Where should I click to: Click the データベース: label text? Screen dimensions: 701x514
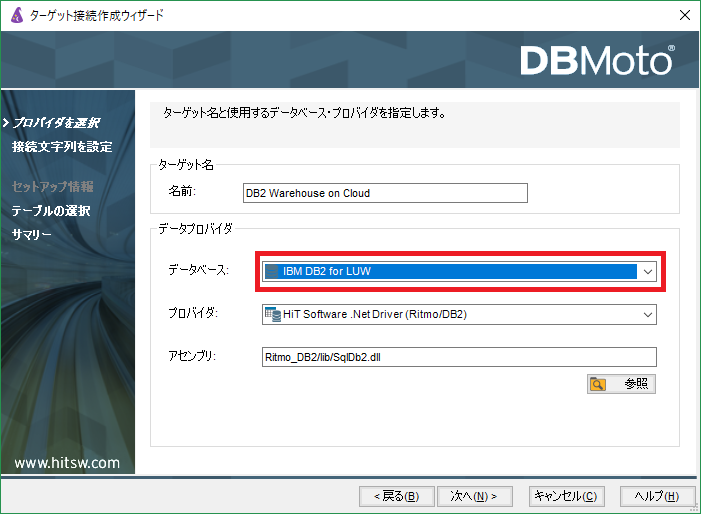[x=198, y=270]
